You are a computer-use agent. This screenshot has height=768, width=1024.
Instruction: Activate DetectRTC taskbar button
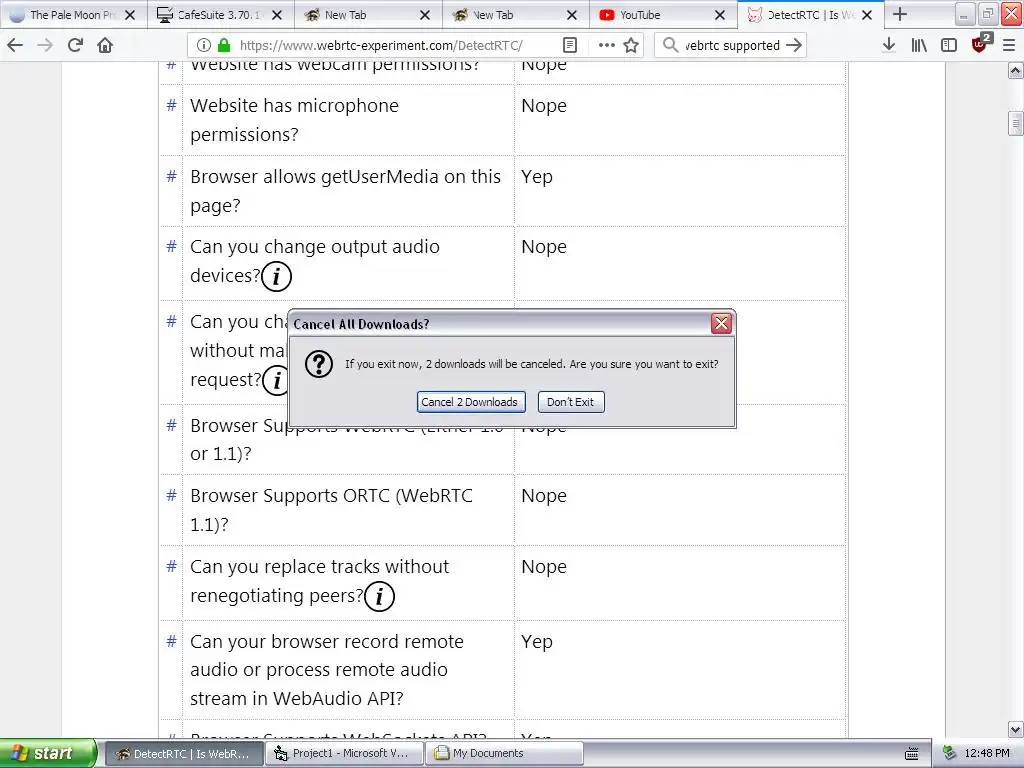(x=184, y=754)
